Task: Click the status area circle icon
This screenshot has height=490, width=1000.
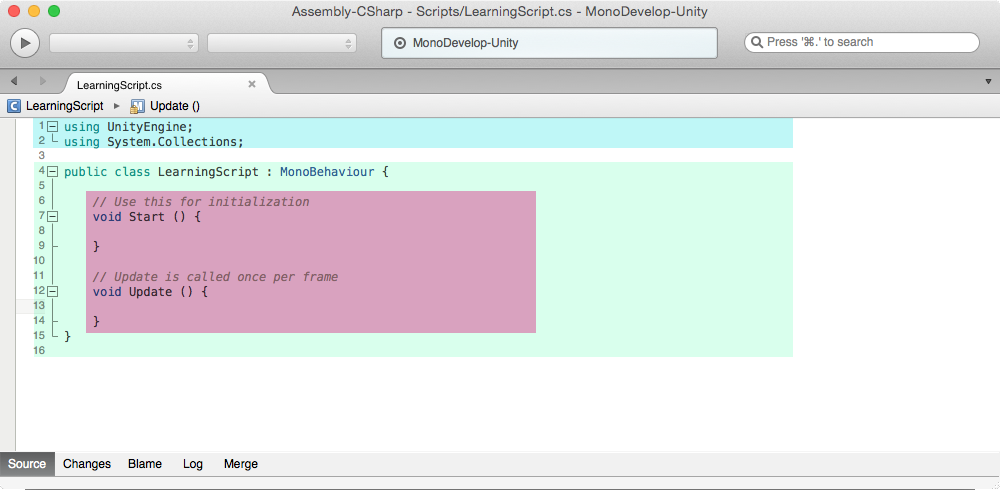Action: click(400, 43)
